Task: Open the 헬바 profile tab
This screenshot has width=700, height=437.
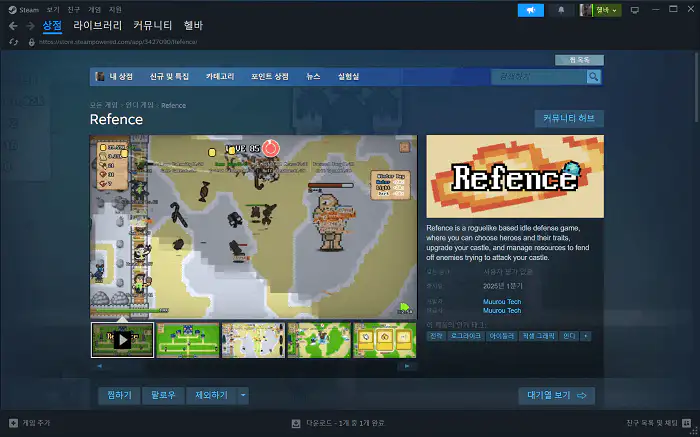Action: coord(193,25)
